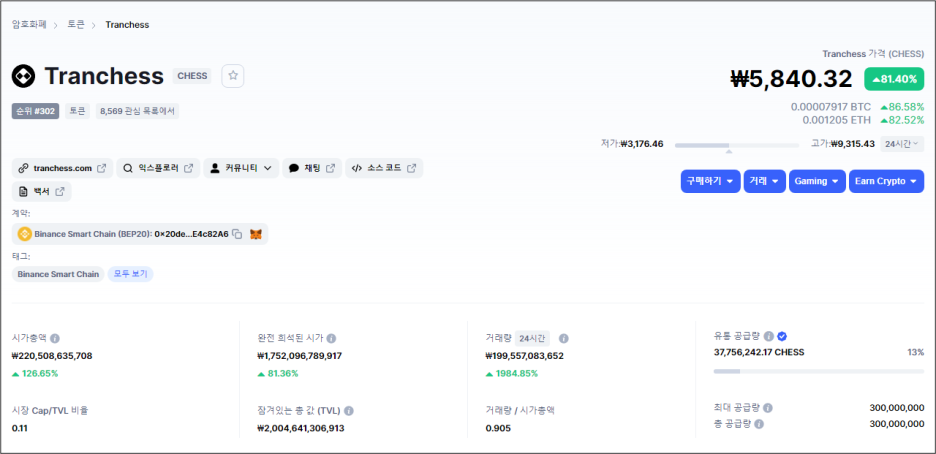Click TVL value ₩2,004,641,306,913

click(x=301, y=428)
